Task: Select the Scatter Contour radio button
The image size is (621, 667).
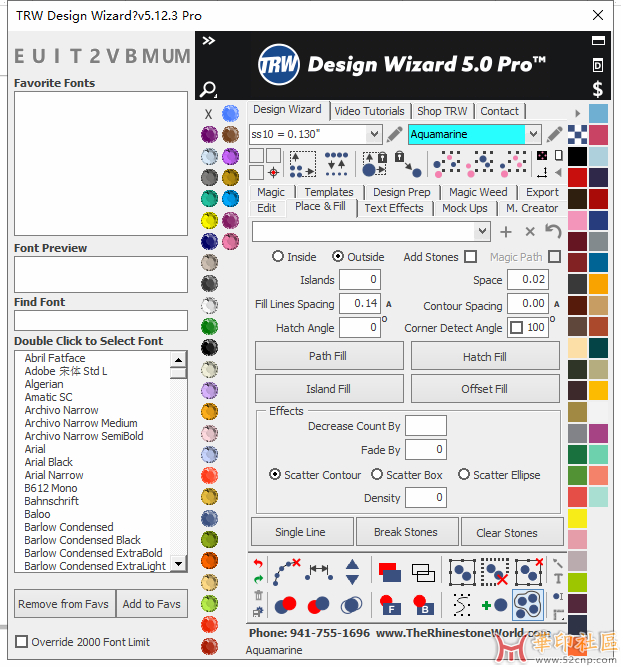Action: 275,474
